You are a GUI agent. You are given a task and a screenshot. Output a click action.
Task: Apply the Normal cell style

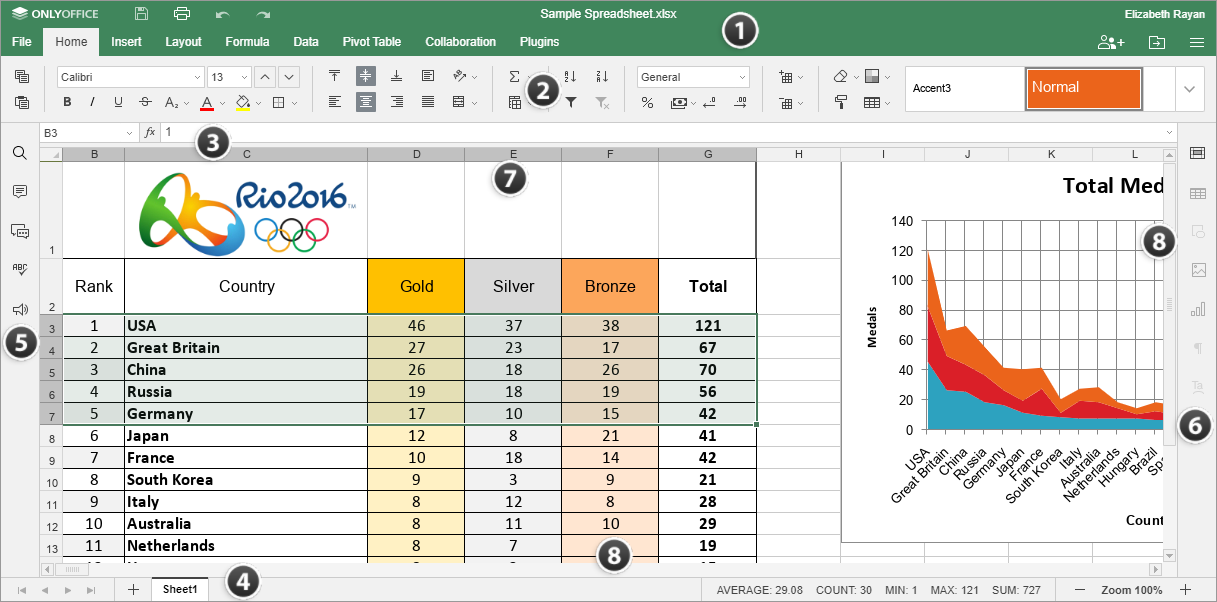tap(1082, 88)
